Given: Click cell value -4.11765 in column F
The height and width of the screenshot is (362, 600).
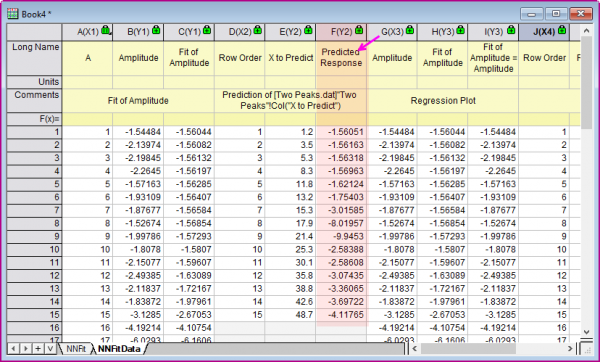Looking at the screenshot, I should click(341, 315).
